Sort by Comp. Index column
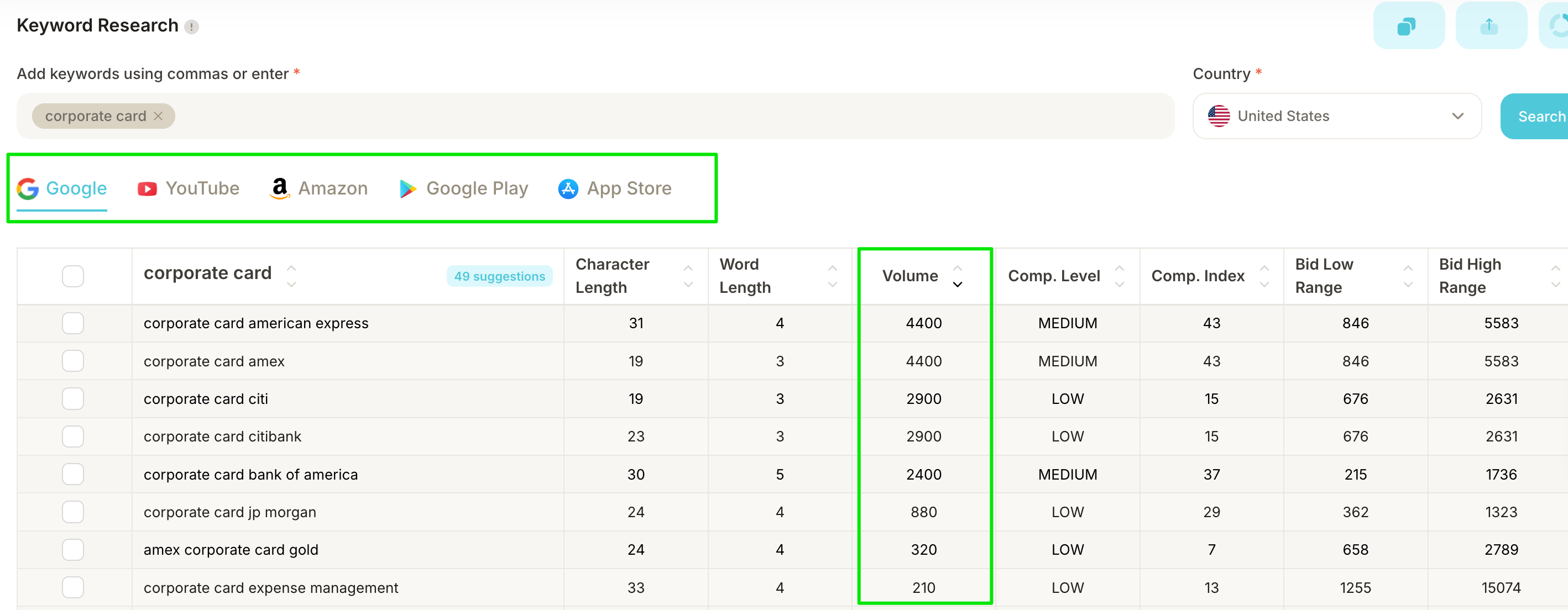Viewport: 1568px width, 610px height. point(1264,276)
